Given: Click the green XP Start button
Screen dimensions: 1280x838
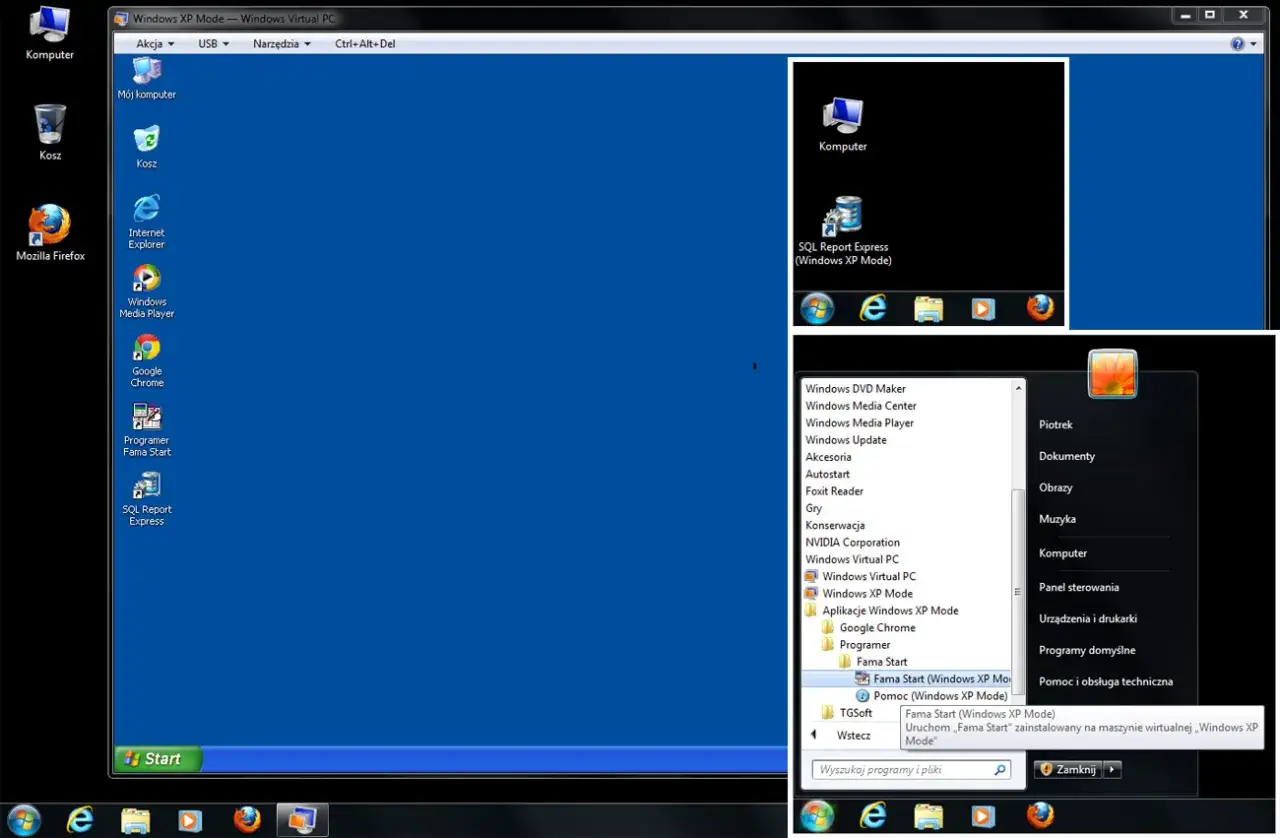Looking at the screenshot, I should (x=158, y=759).
